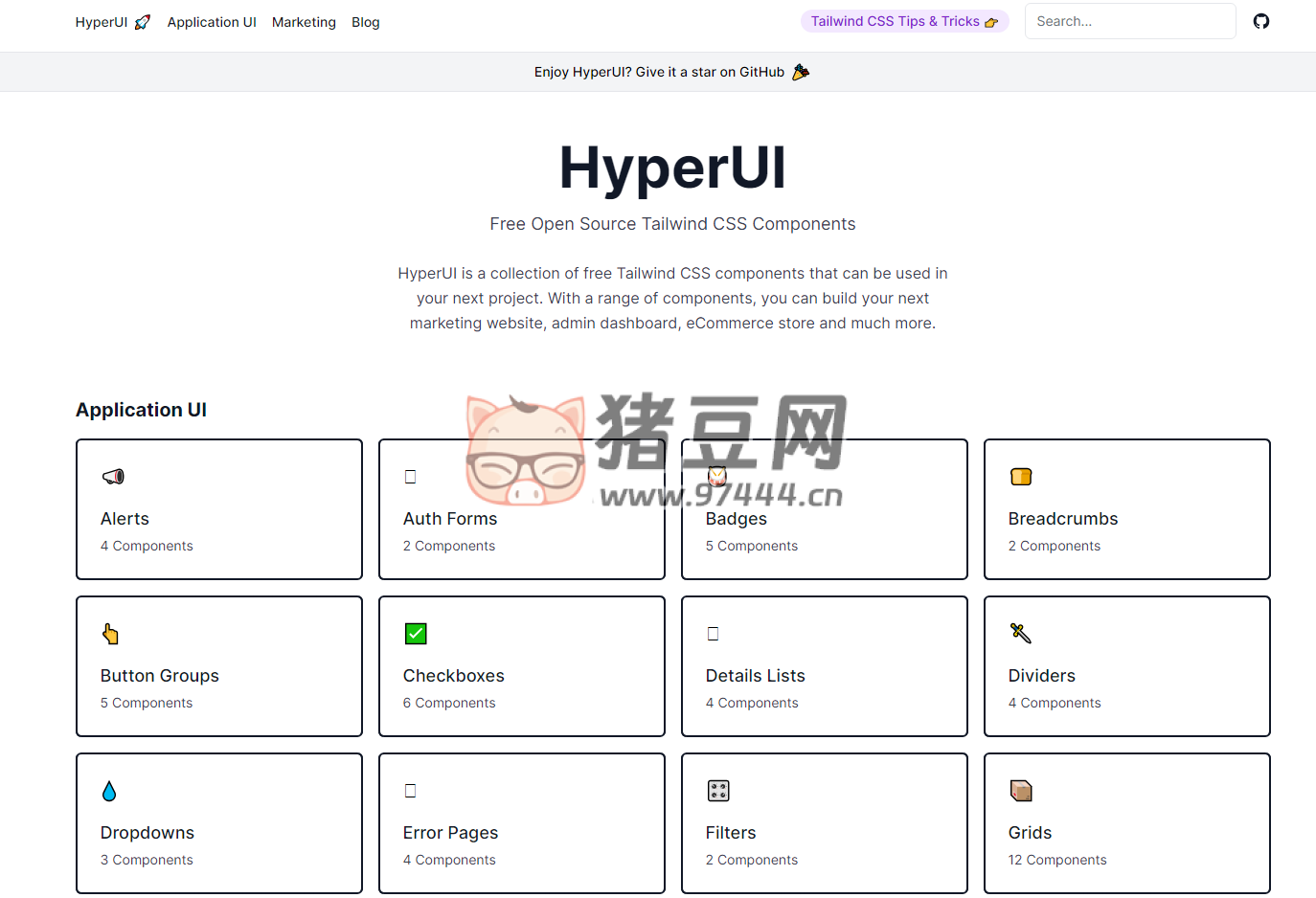1316x898 pixels.
Task: Open the Tailwind CSS Tips & Tricks link
Action: (904, 20)
